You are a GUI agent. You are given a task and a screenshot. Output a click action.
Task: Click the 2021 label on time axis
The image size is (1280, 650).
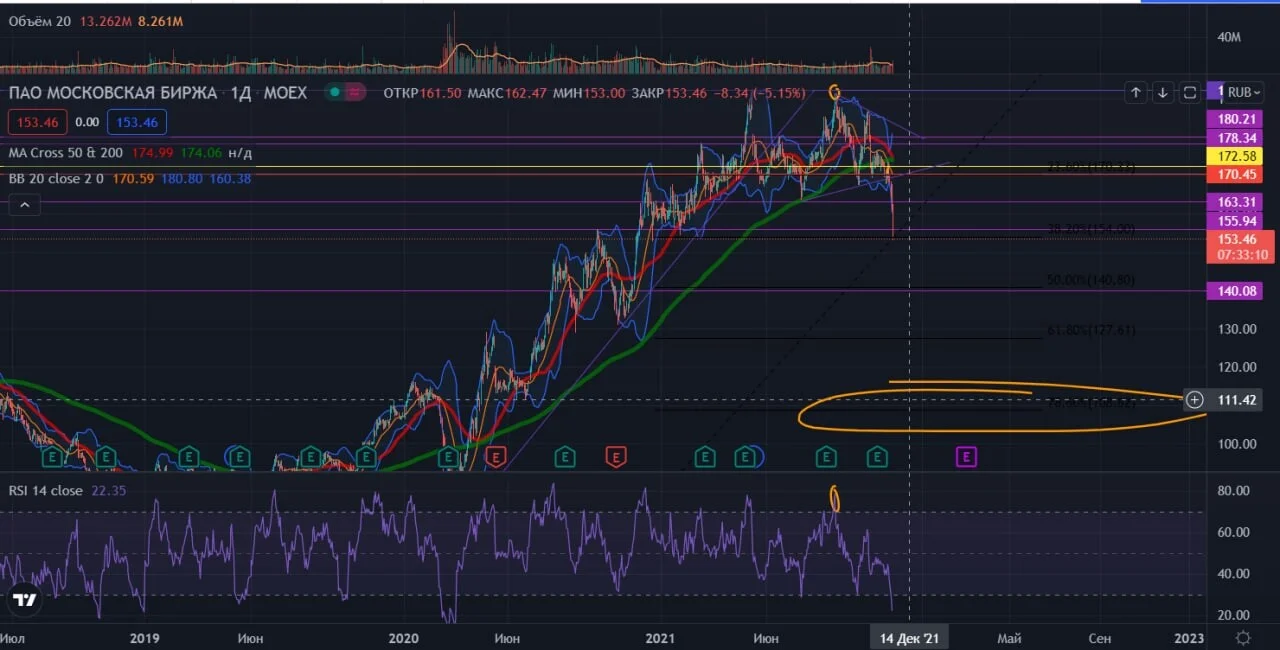tap(661, 637)
